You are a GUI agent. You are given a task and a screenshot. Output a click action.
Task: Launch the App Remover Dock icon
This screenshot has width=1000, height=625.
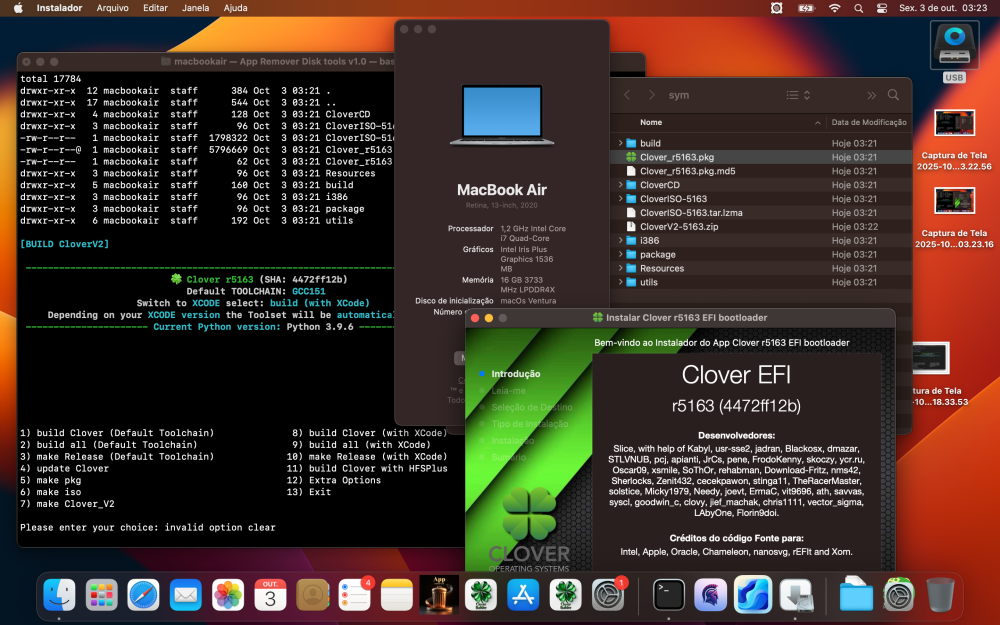(439, 595)
